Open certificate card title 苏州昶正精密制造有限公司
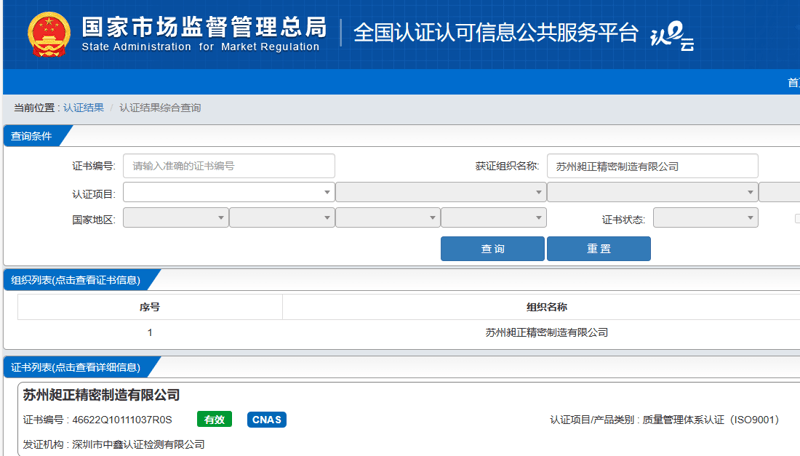 pos(101,395)
